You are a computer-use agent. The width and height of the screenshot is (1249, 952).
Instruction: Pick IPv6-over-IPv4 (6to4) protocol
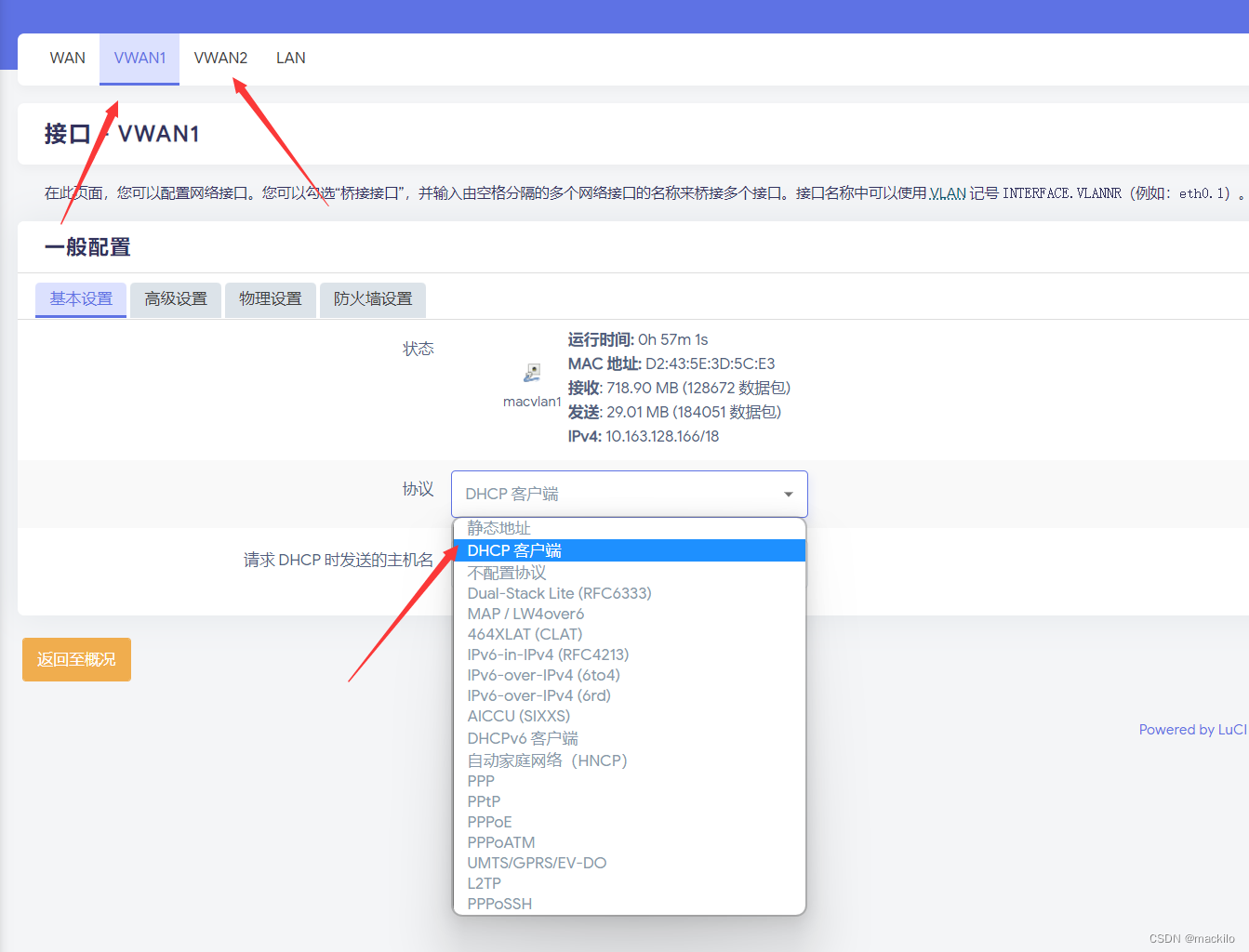click(629, 675)
